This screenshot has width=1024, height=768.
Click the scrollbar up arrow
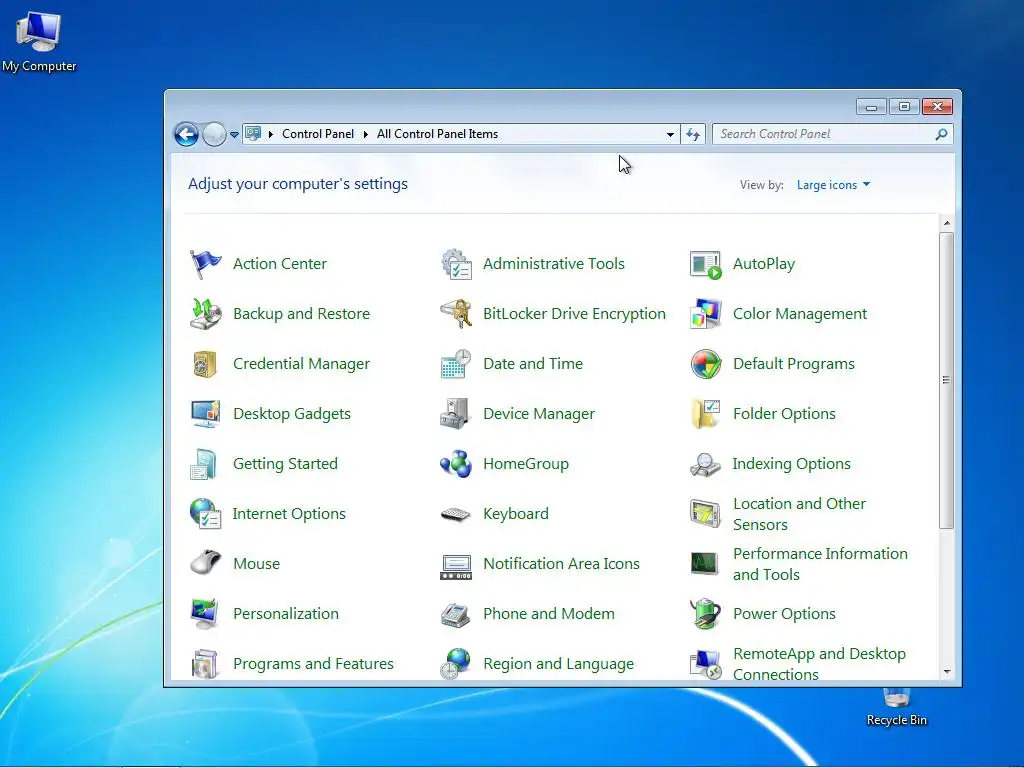946,223
